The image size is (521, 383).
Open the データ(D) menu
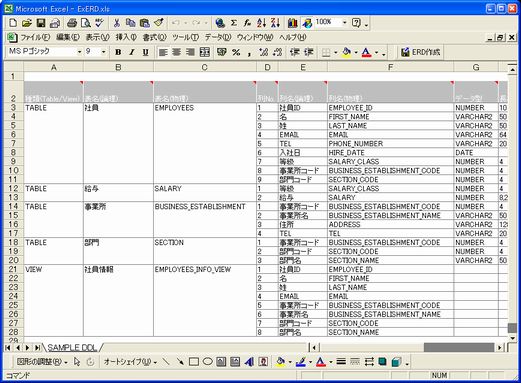click(x=218, y=37)
